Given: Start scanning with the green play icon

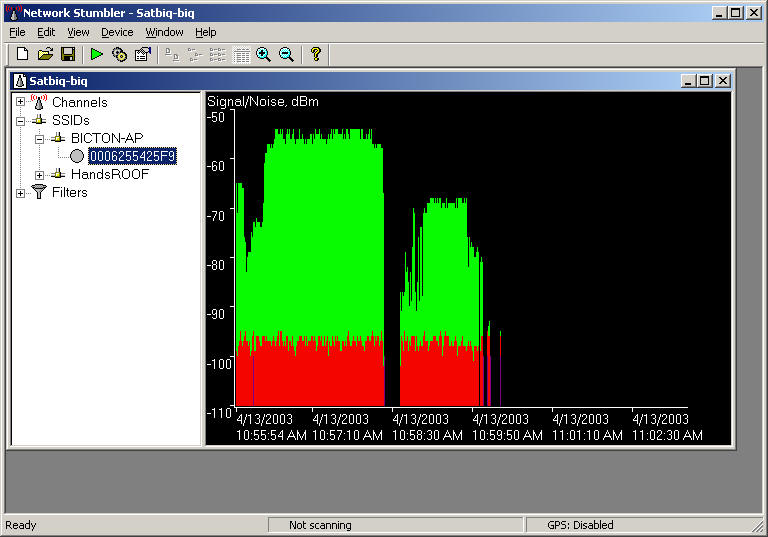Looking at the screenshot, I should [96, 54].
